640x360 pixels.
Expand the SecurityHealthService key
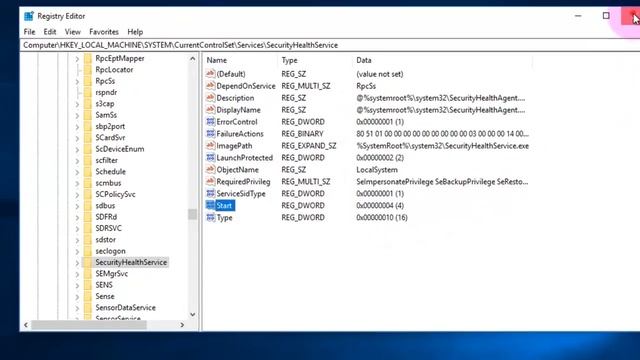77,262
